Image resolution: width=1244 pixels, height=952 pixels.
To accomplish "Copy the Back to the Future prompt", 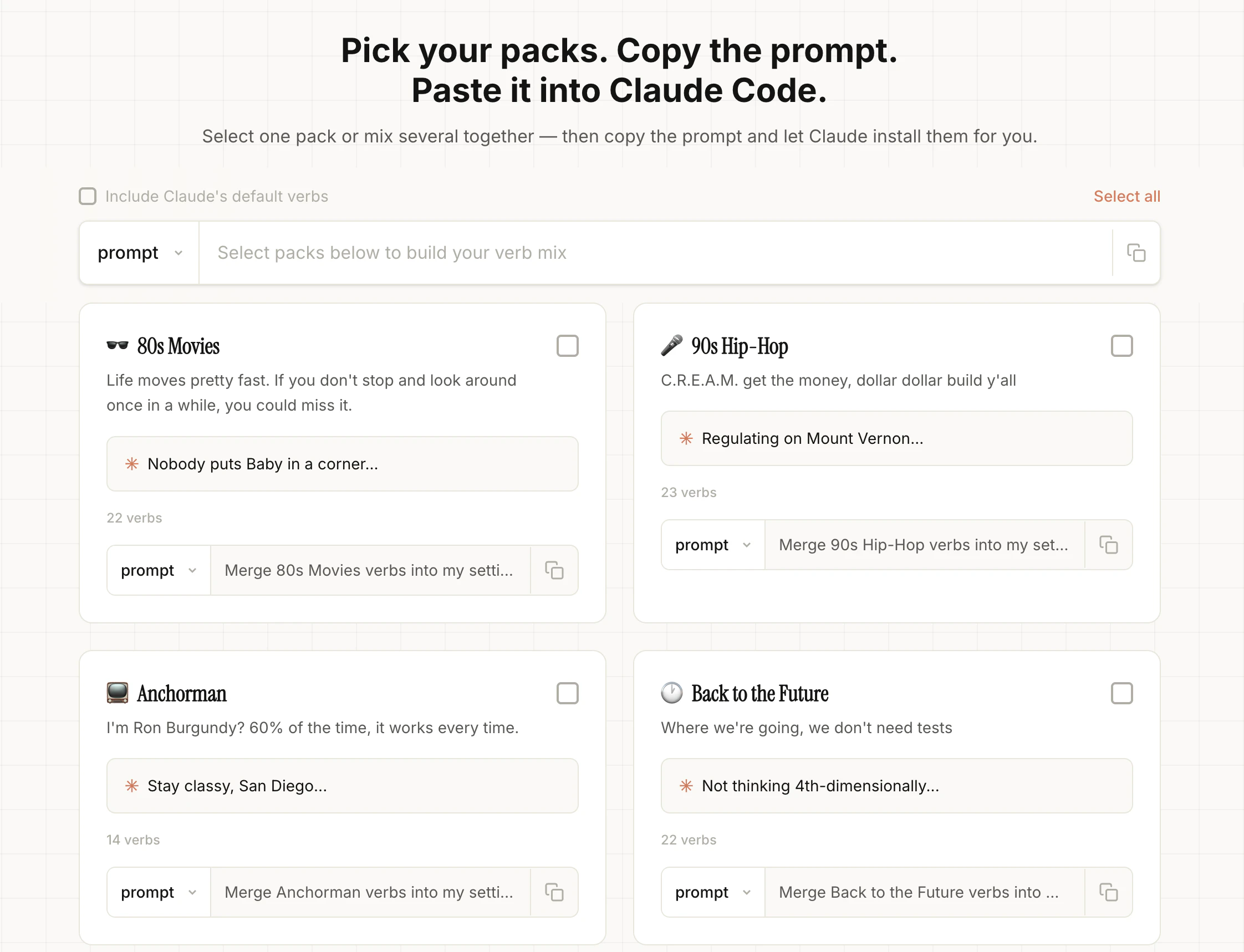I will [x=1108, y=892].
